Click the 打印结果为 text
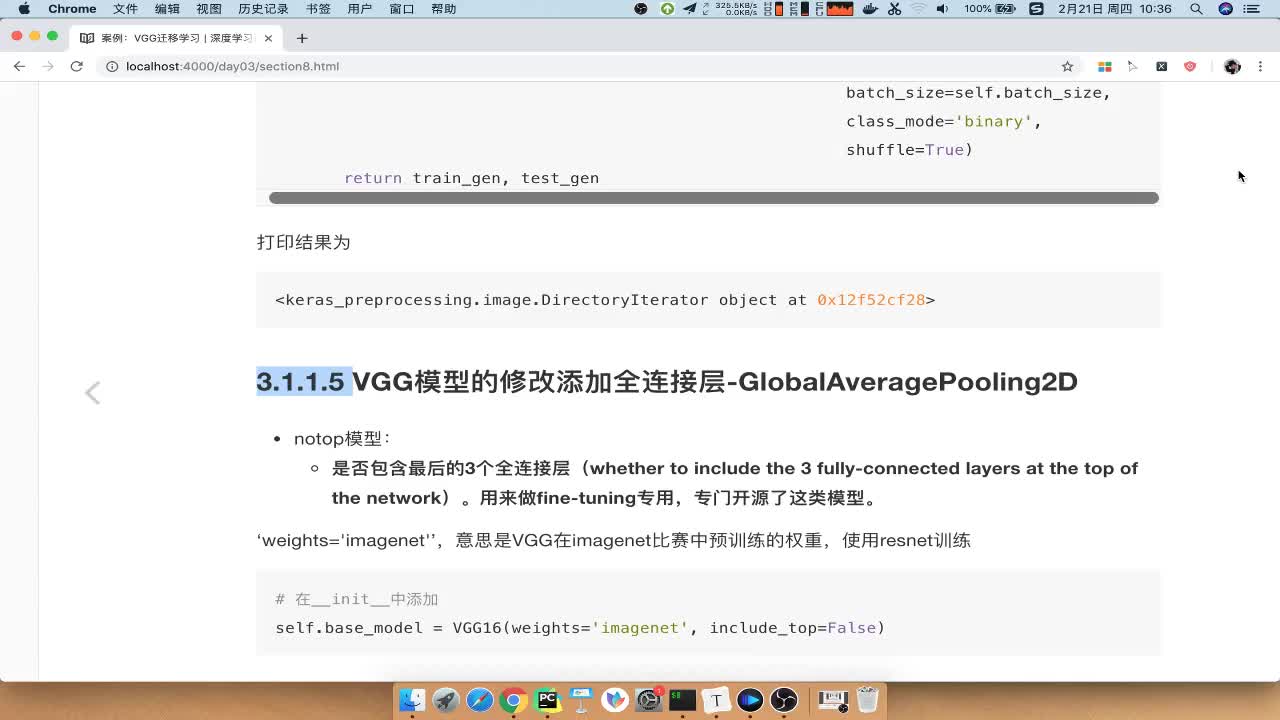This screenshot has width=1280, height=720. (303, 242)
